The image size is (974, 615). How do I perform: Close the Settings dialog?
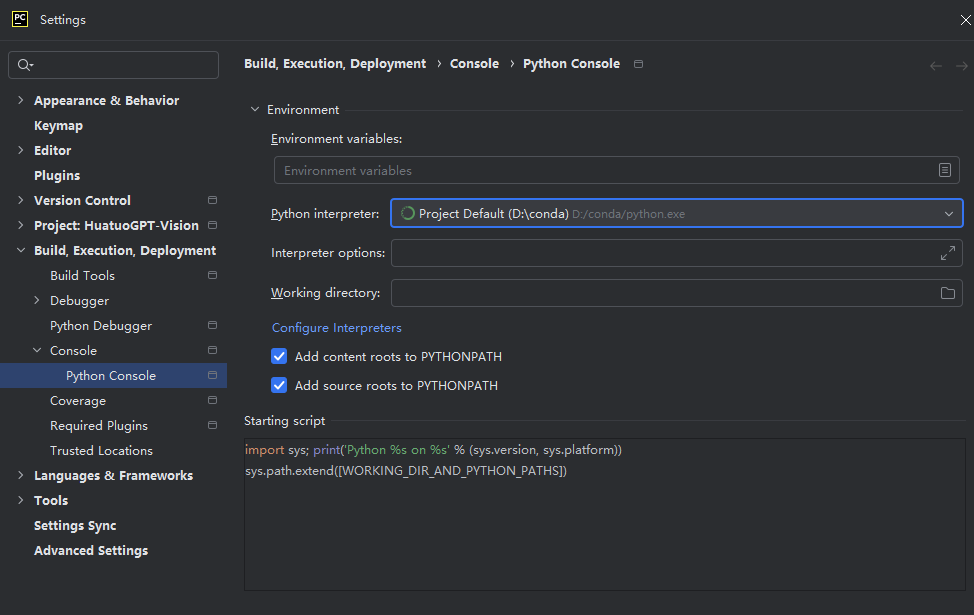(x=965, y=20)
